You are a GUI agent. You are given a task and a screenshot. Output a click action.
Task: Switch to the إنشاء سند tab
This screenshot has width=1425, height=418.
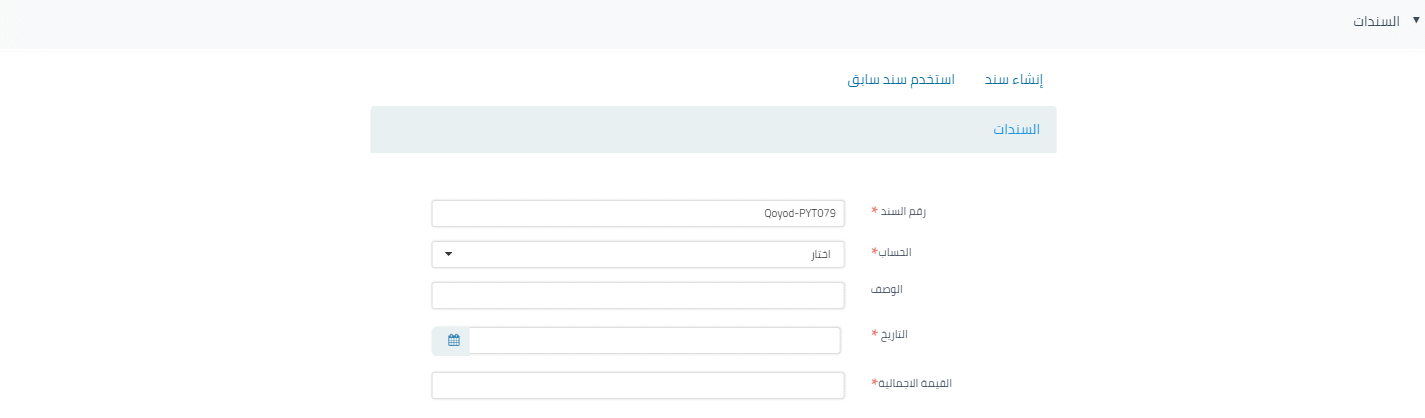tap(1014, 79)
